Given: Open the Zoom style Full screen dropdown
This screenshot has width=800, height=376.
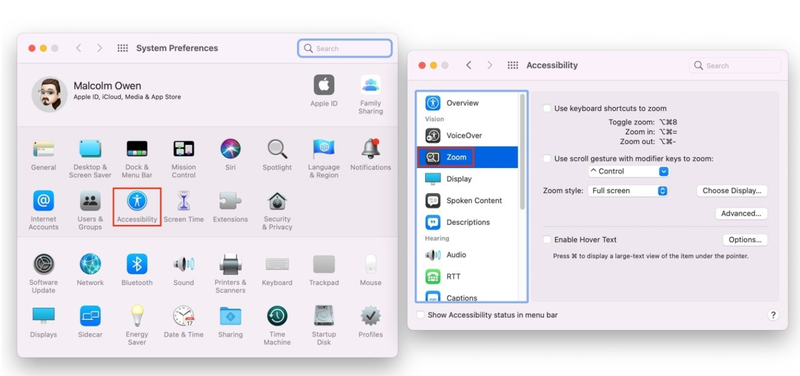Looking at the screenshot, I should [628, 191].
